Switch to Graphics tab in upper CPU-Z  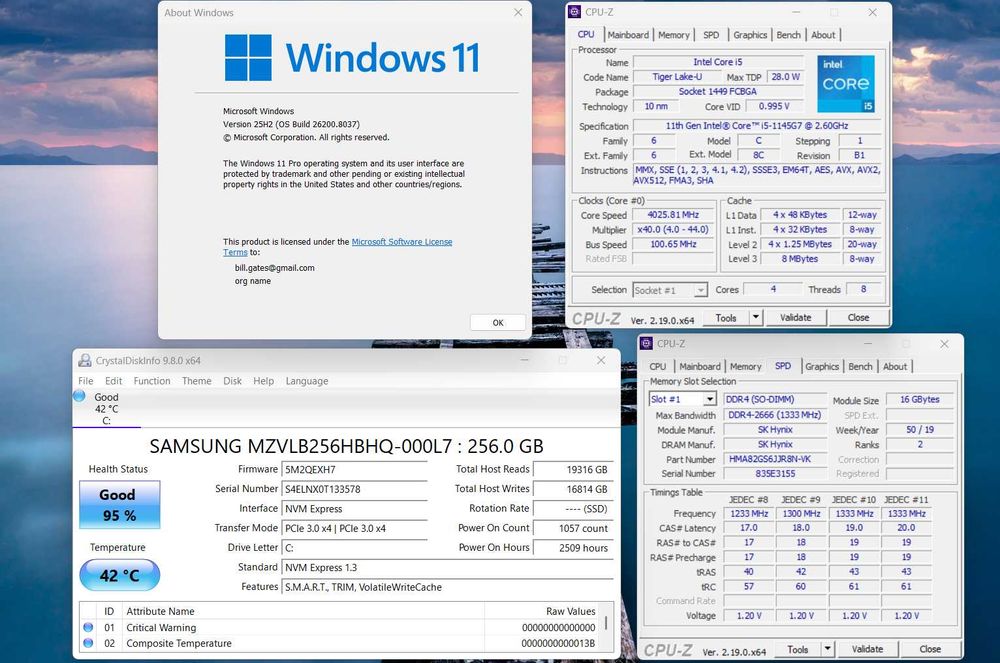click(x=750, y=35)
